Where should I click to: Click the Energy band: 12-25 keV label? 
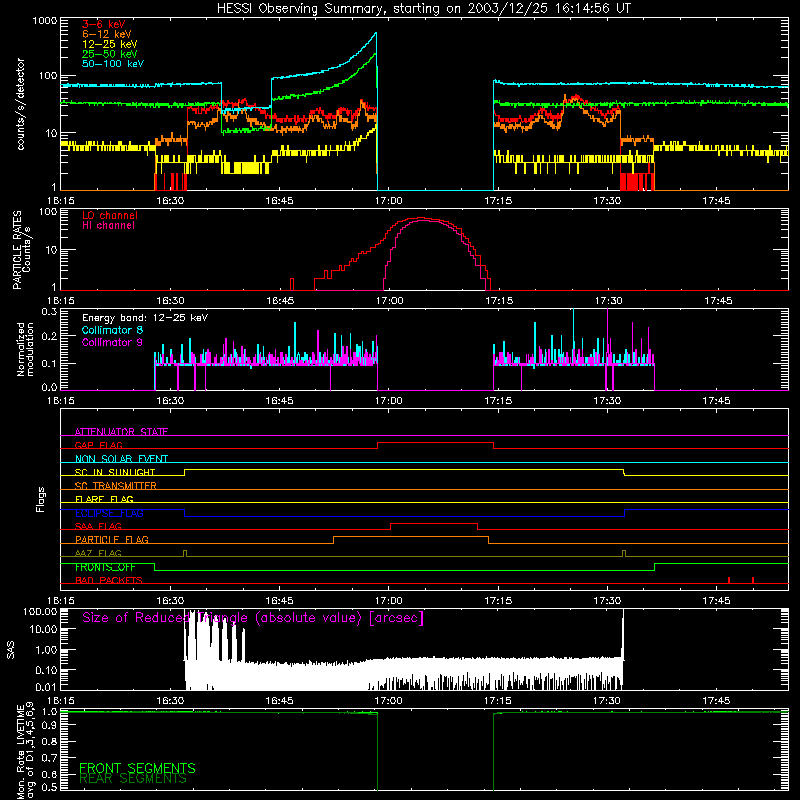(145, 318)
